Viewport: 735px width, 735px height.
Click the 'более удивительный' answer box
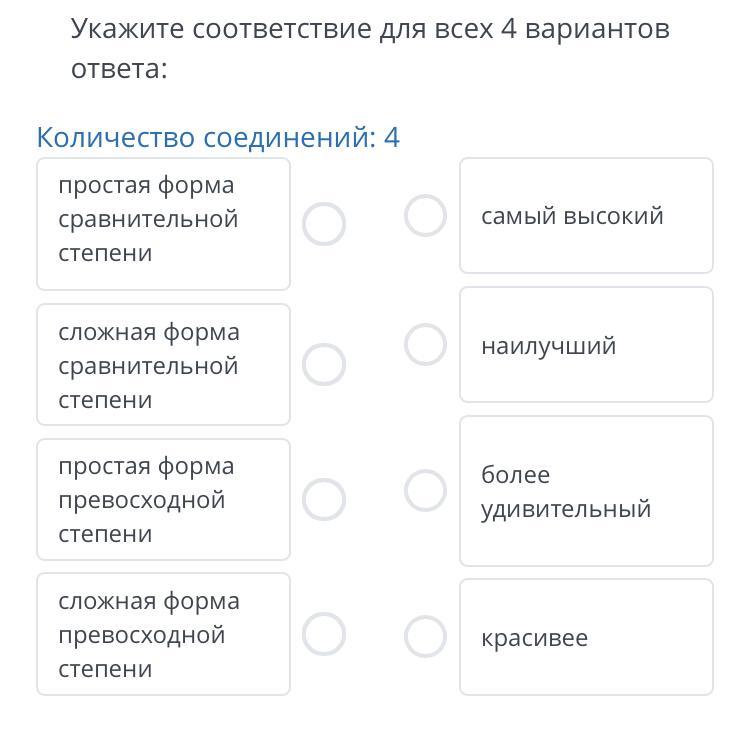pos(586,491)
